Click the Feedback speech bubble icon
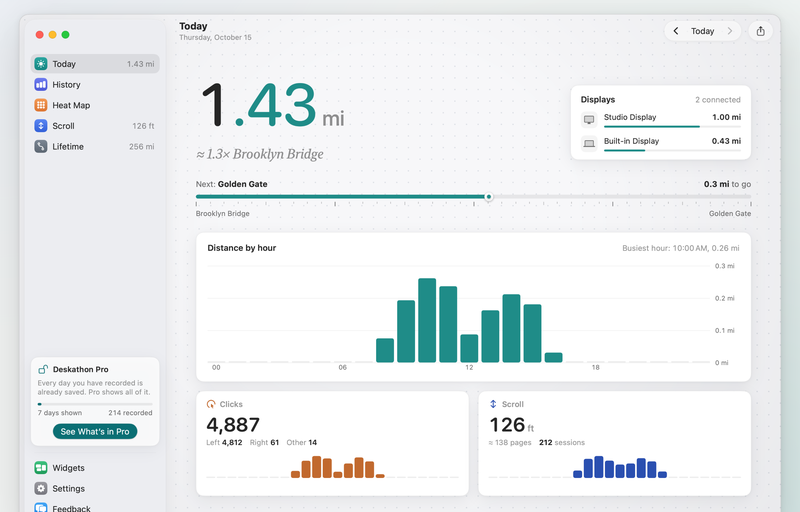Viewport: 800px width, 512px height. 41,508
